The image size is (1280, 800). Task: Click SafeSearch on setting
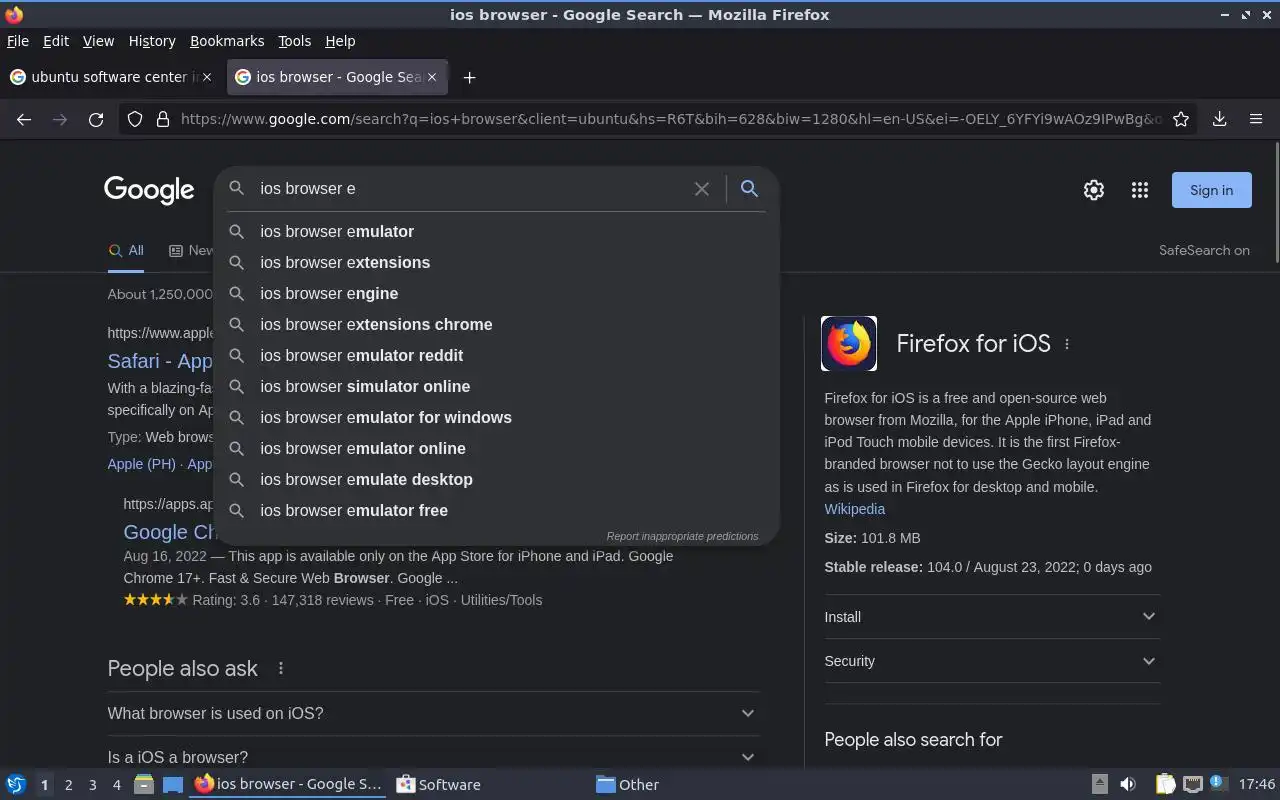tap(1204, 251)
